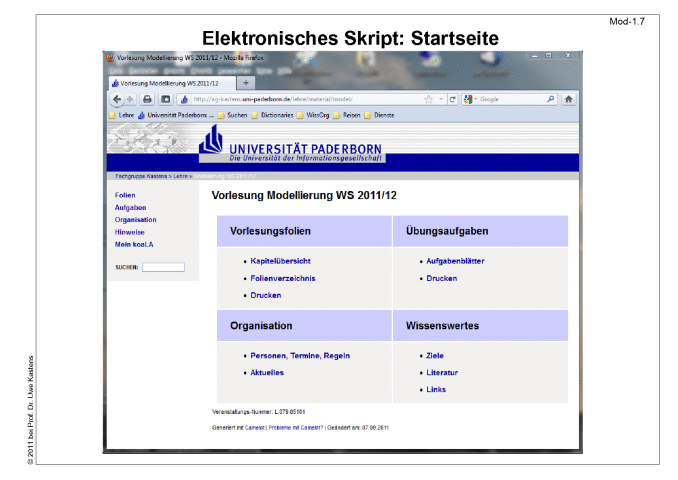Viewport: 678px width, 480px height.
Task: Open the Ziele link
Action: pos(435,356)
